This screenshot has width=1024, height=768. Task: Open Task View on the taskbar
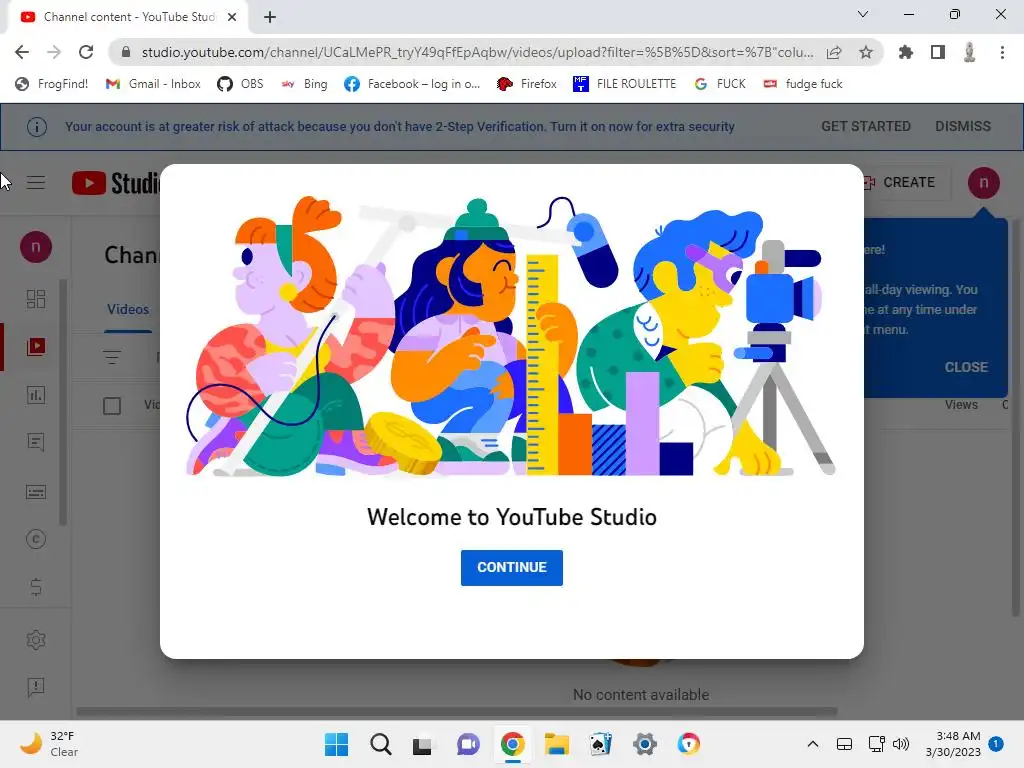pos(423,744)
